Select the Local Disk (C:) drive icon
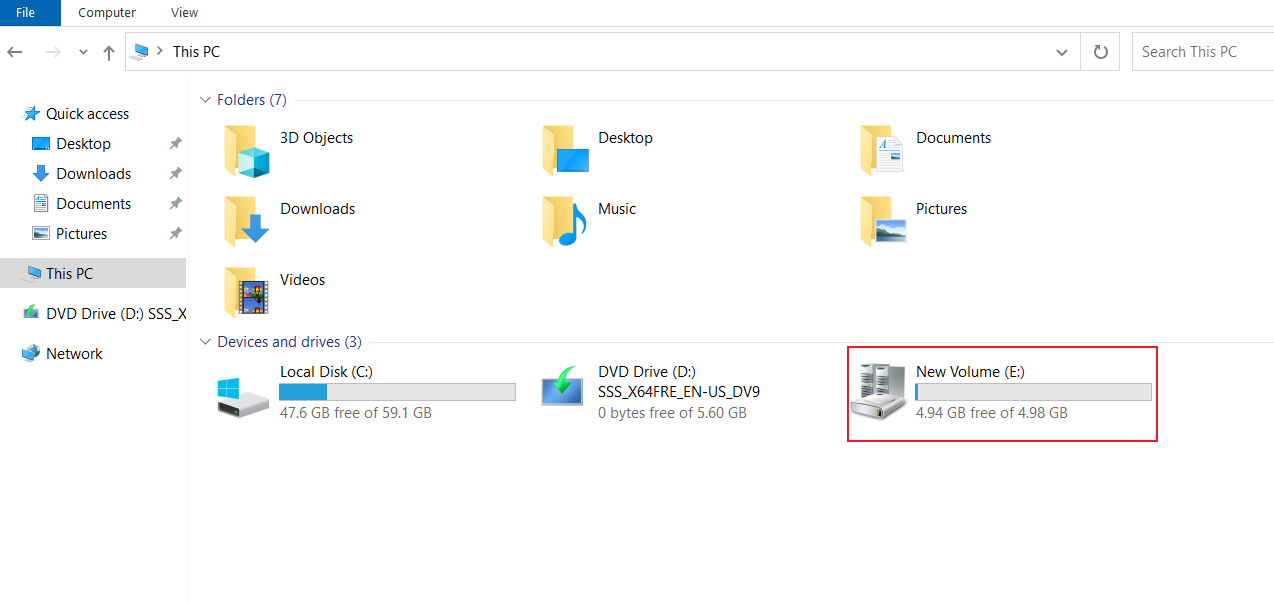 [x=243, y=396]
